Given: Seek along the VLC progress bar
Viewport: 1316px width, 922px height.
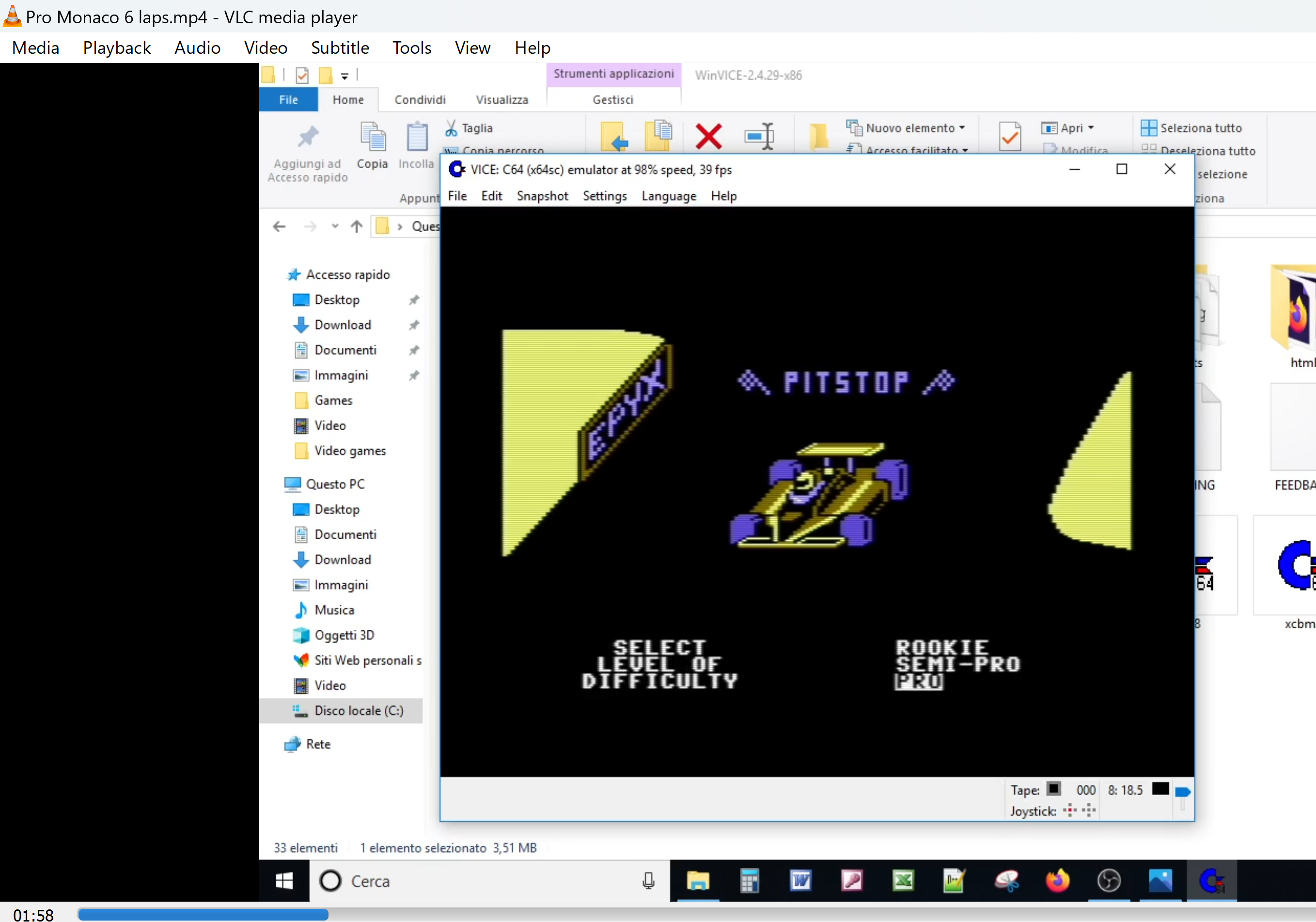Looking at the screenshot, I should (688, 915).
